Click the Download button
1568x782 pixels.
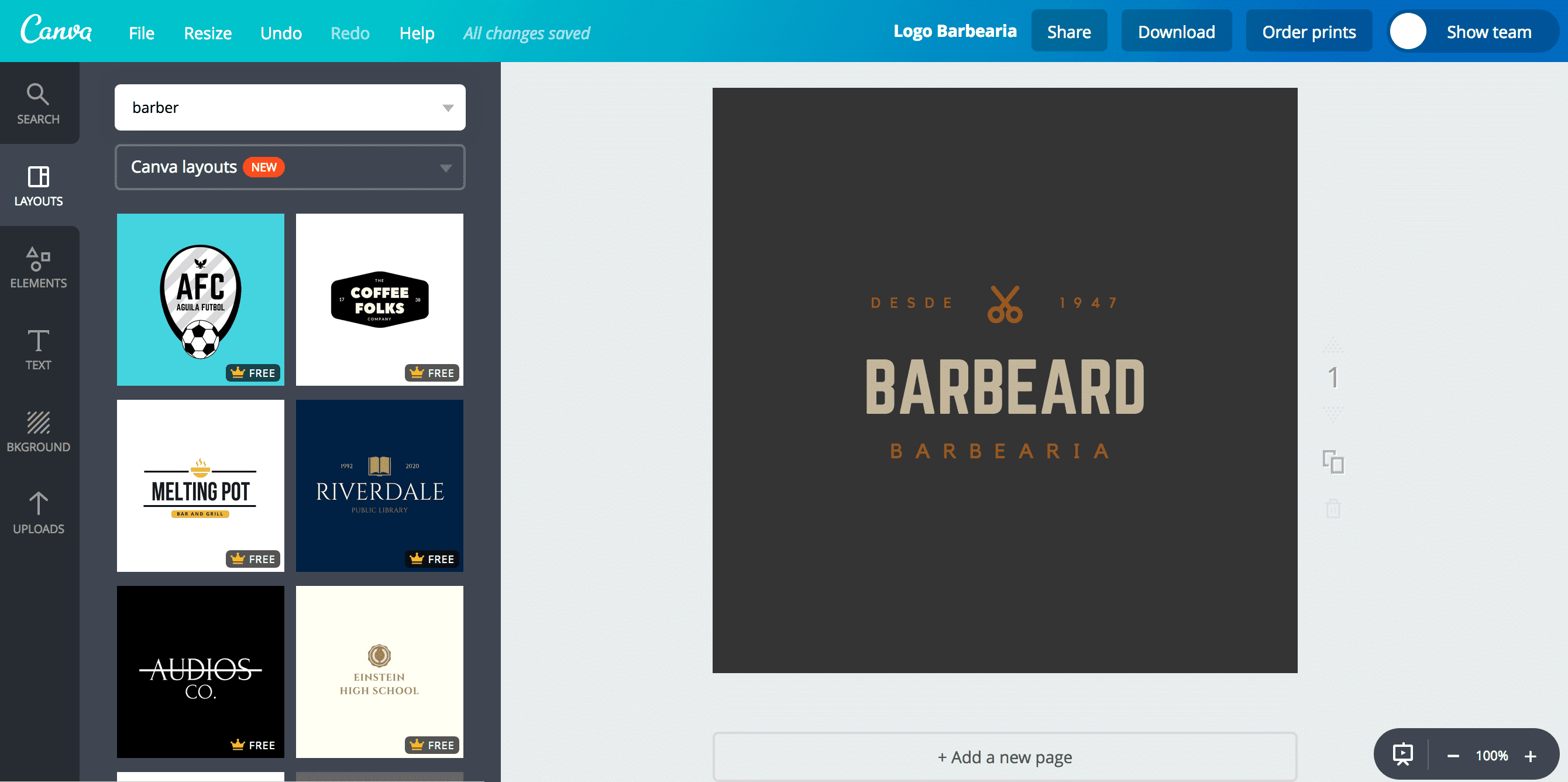(1176, 31)
